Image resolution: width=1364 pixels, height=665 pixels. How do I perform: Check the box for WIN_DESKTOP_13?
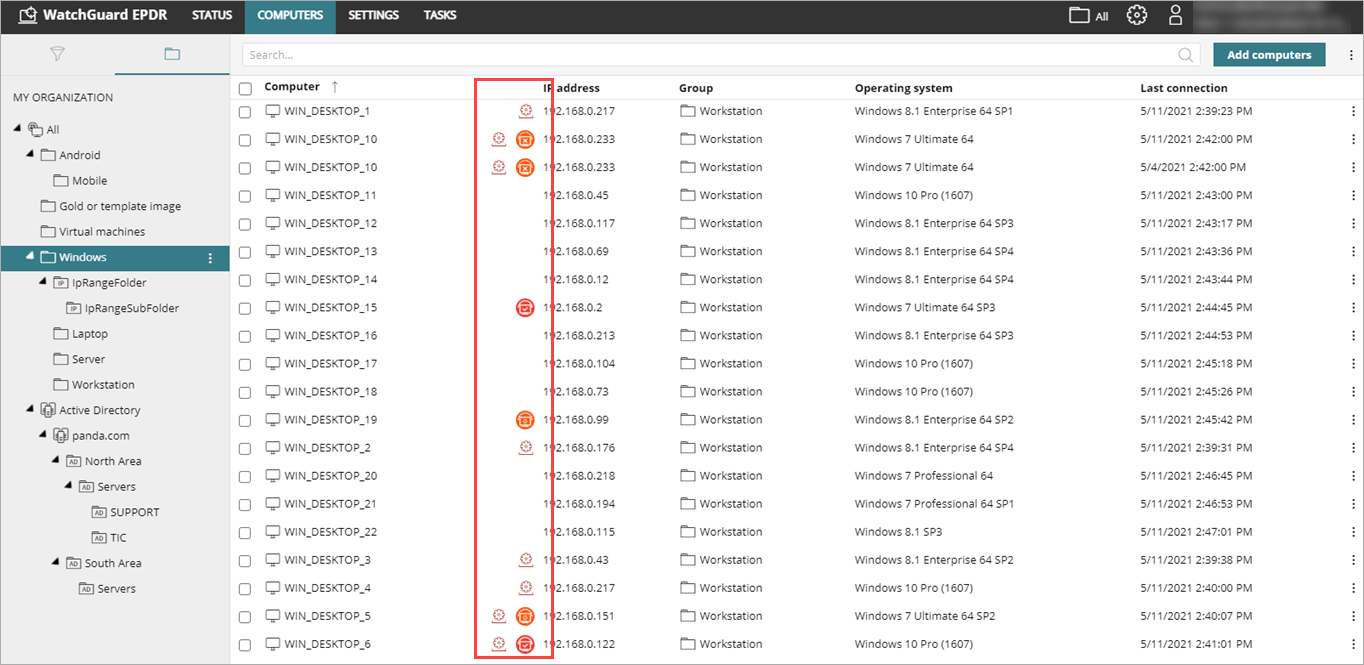click(245, 252)
